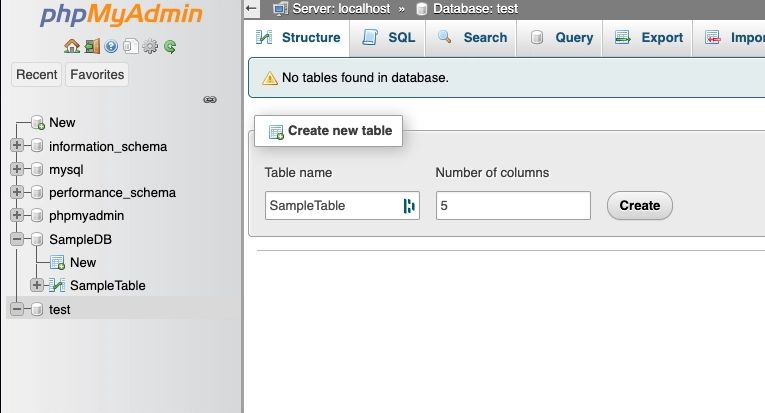Click the 'Table name' label
Image resolution: width=765 pixels, height=413 pixels.
298,173
